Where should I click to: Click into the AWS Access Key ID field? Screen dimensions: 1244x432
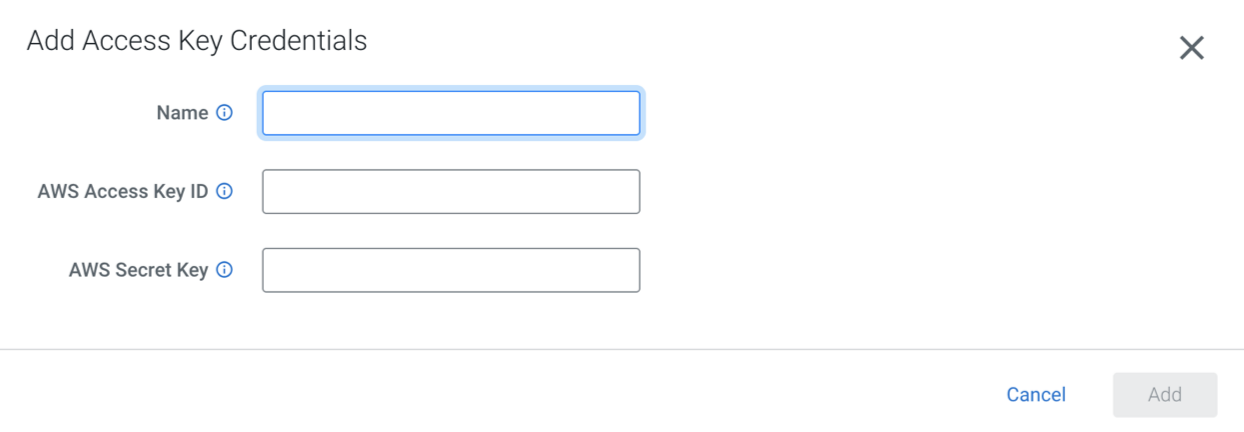click(x=451, y=191)
